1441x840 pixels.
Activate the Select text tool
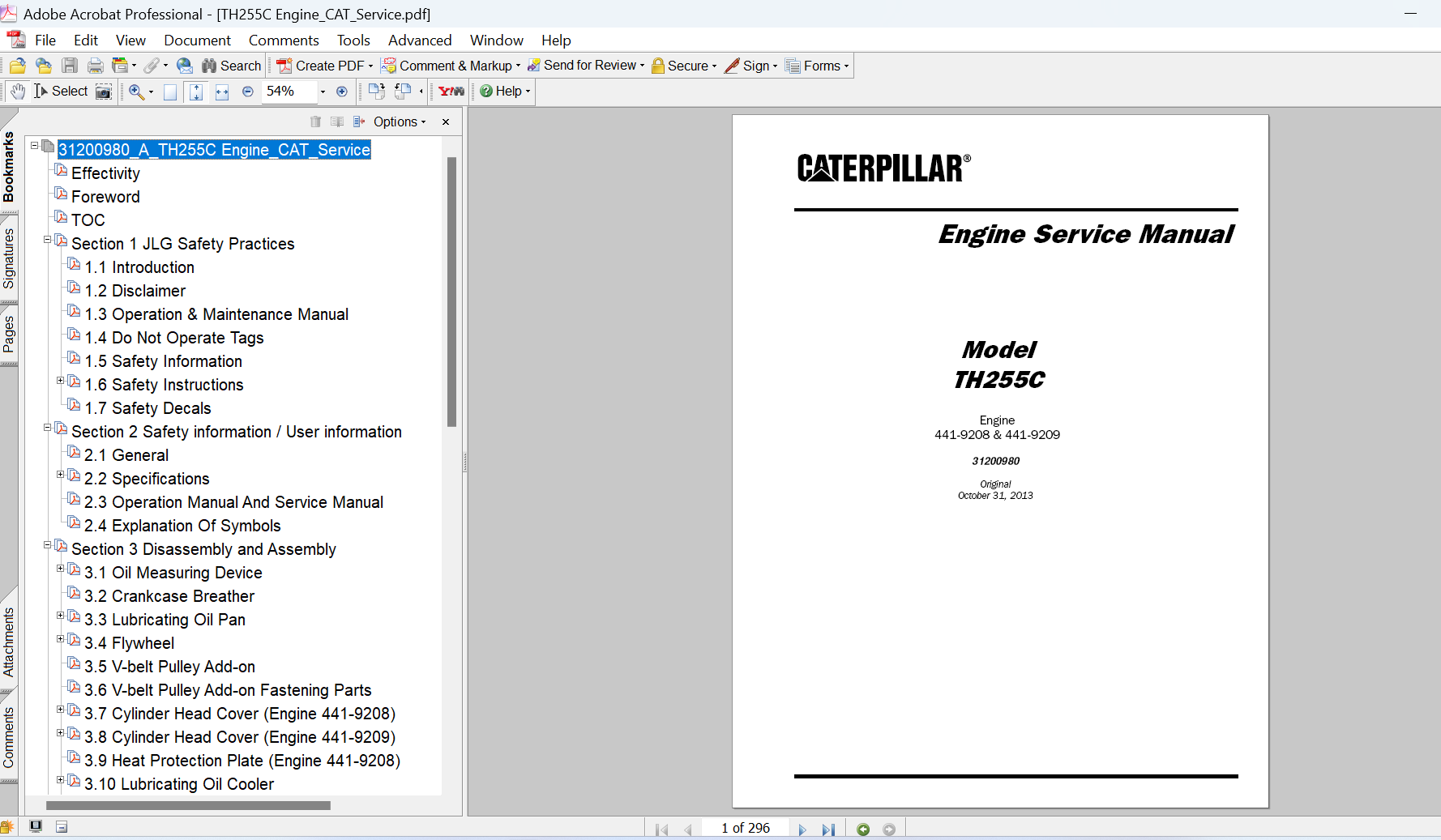pyautogui.click(x=61, y=92)
